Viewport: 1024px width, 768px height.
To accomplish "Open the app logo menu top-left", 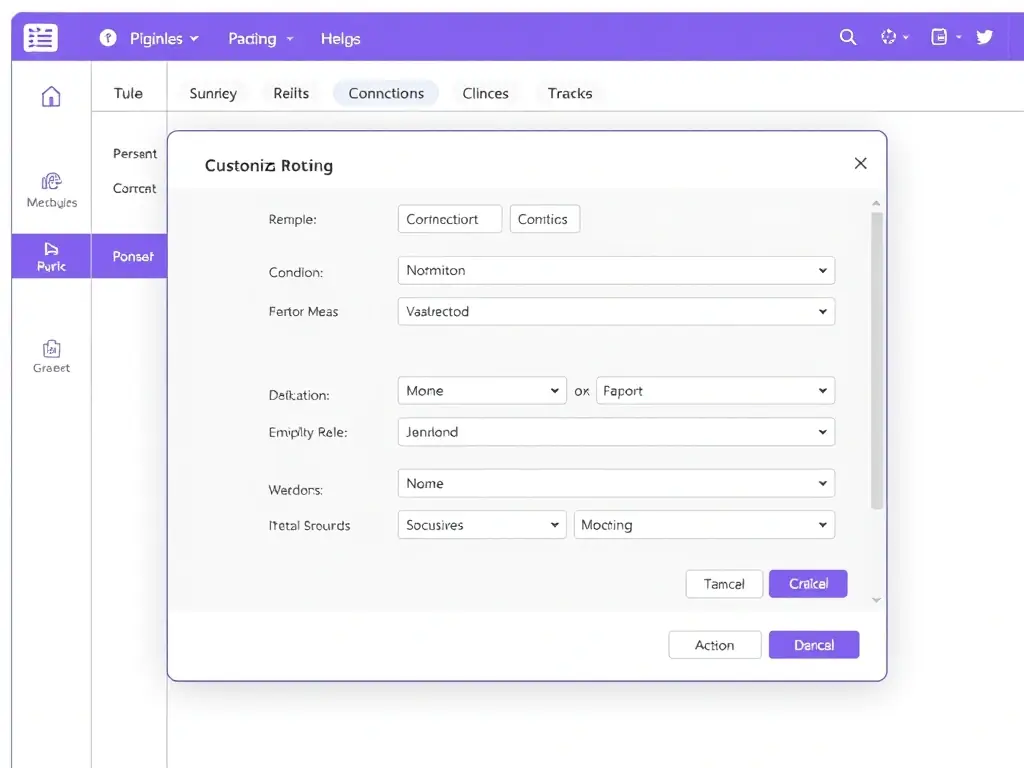I will [x=40, y=37].
